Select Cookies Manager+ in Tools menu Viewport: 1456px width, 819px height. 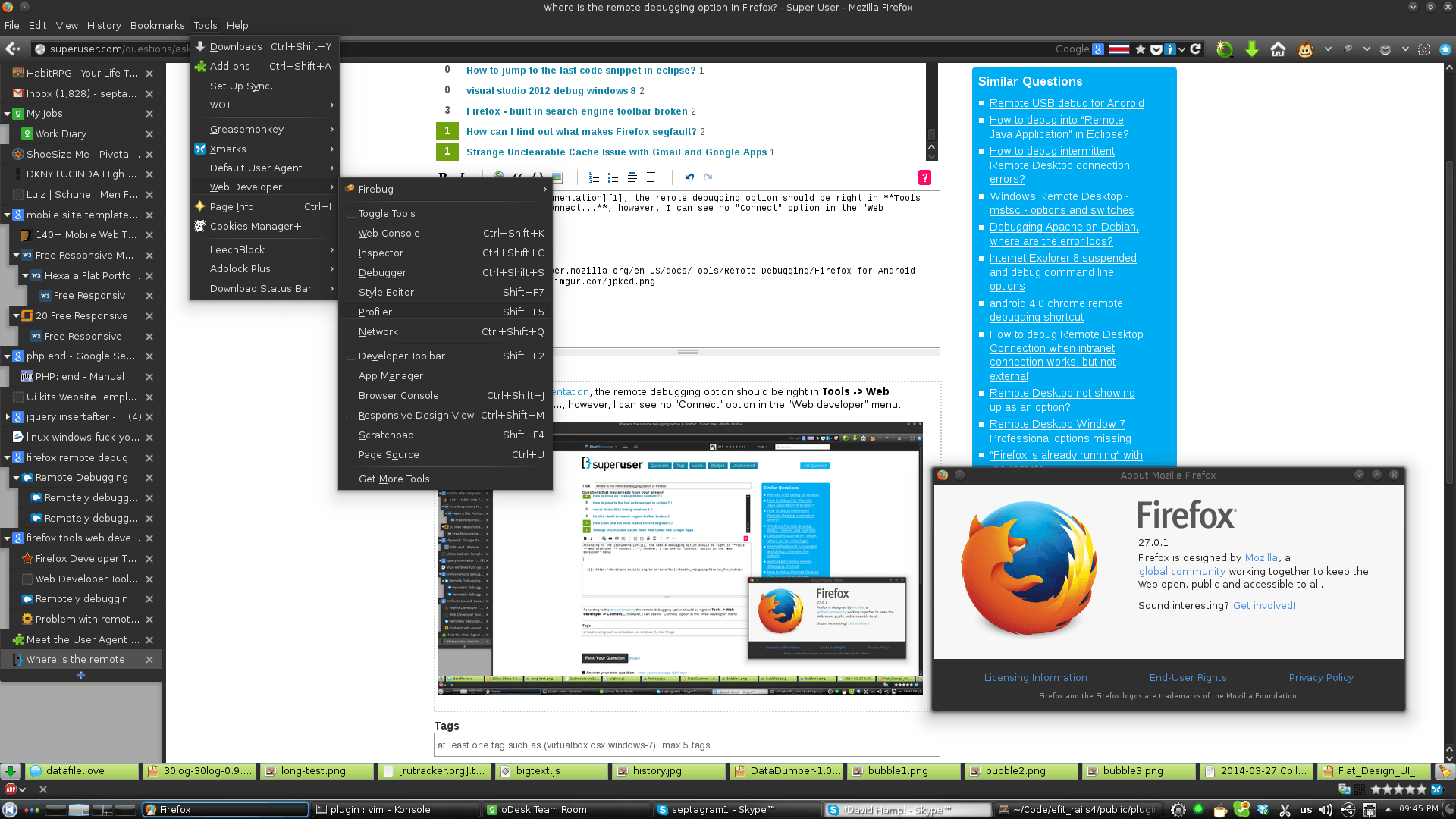264,227
